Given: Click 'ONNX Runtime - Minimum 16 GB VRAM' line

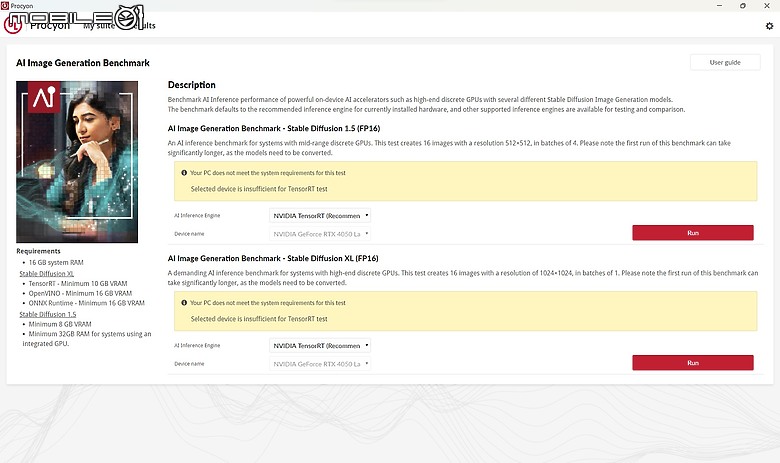Looking at the screenshot, I should 87,303.
